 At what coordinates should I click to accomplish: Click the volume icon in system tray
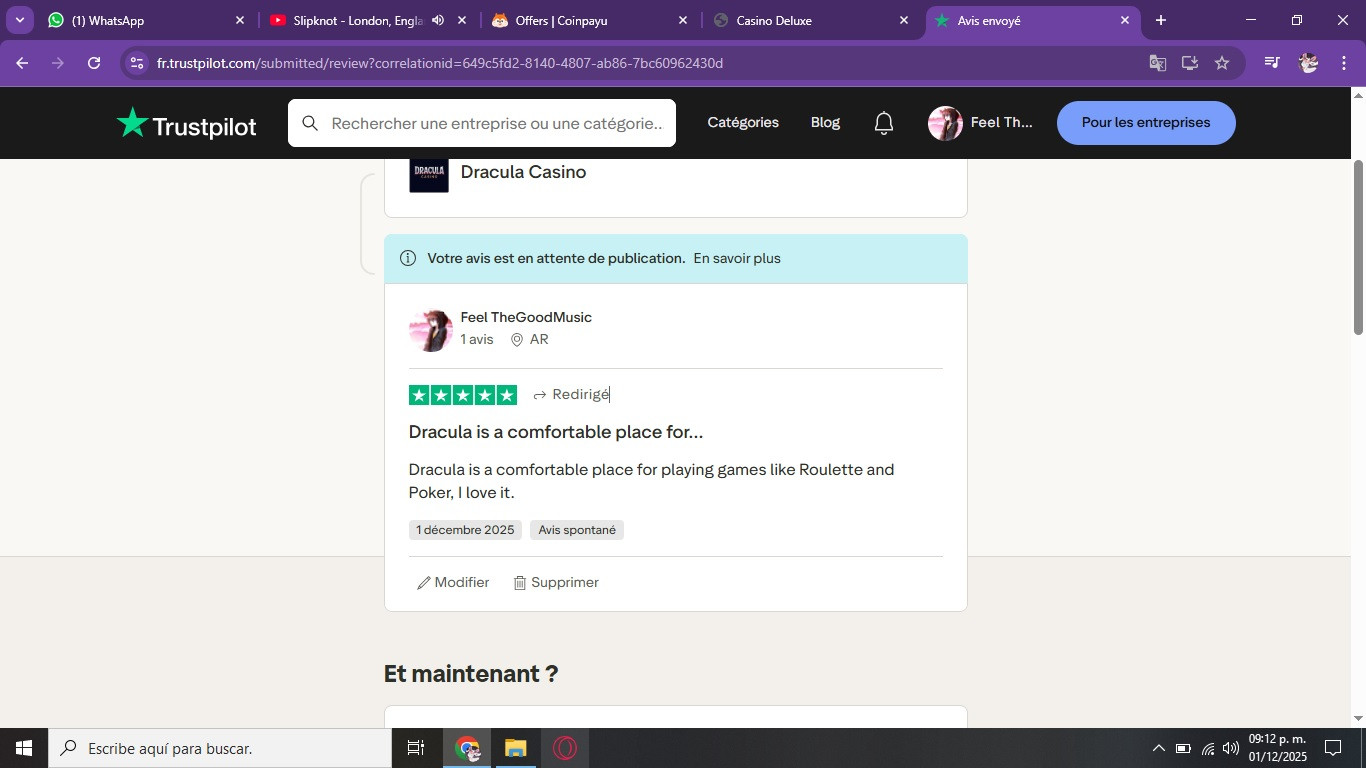pos(1231,748)
